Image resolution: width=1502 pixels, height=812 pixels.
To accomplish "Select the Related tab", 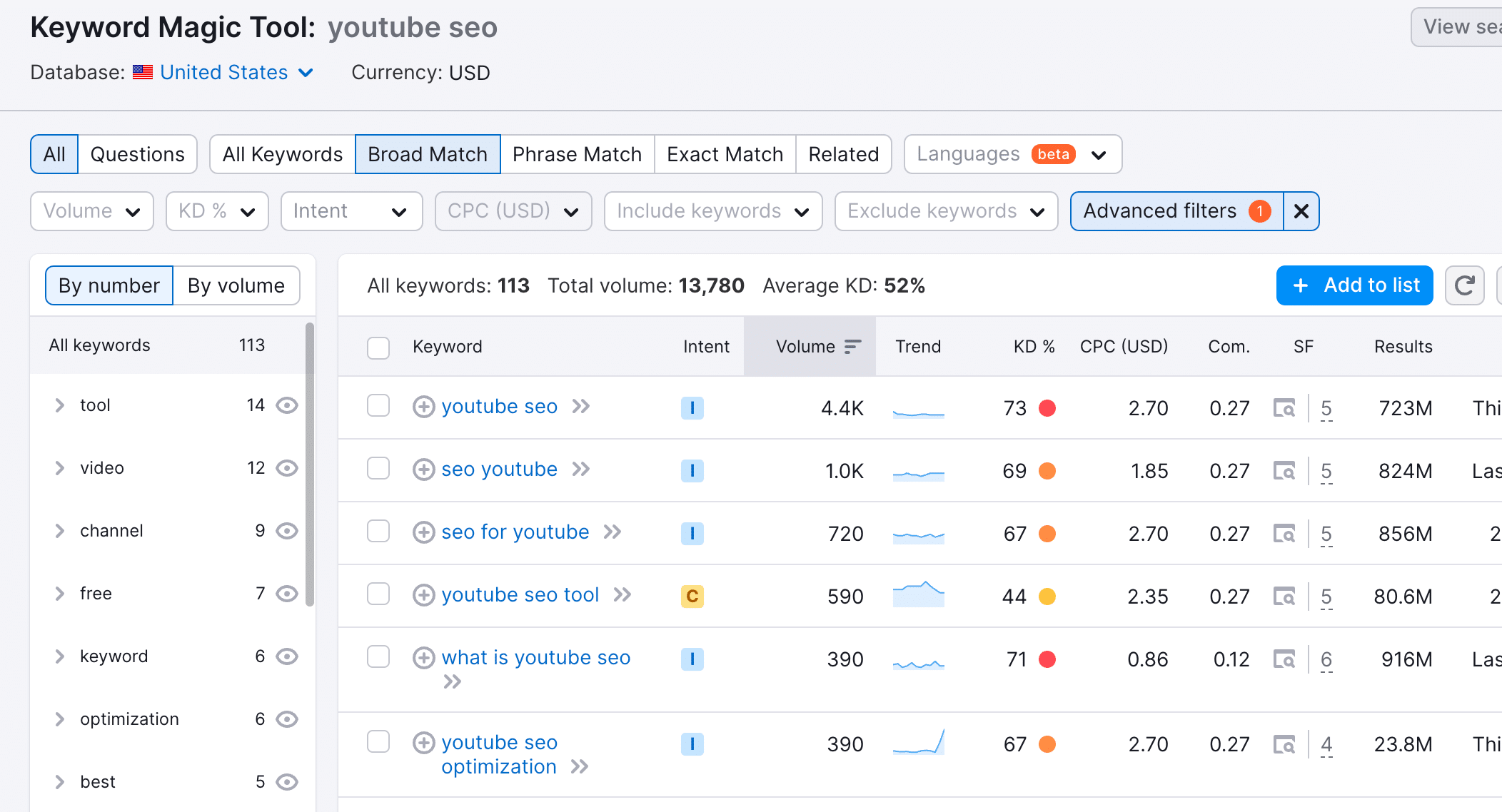I will [844, 154].
